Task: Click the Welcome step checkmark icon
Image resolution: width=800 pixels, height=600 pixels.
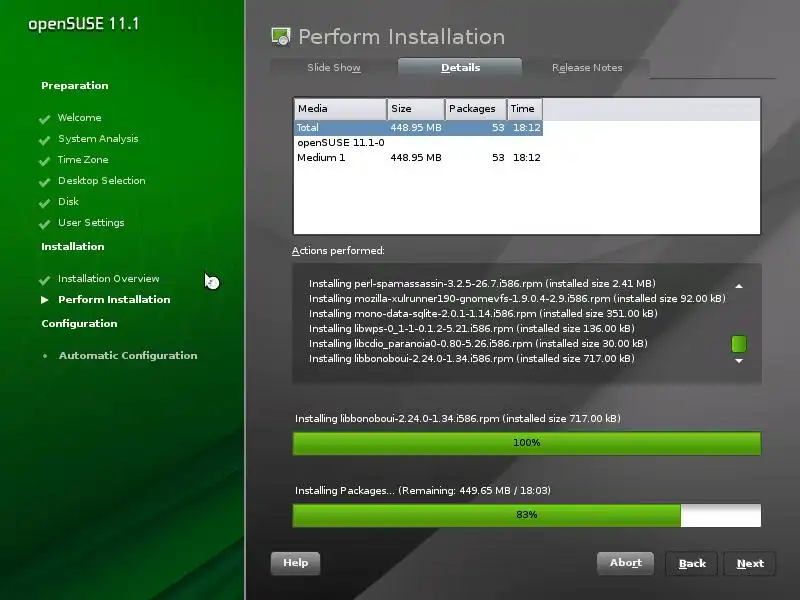Action: [44, 119]
